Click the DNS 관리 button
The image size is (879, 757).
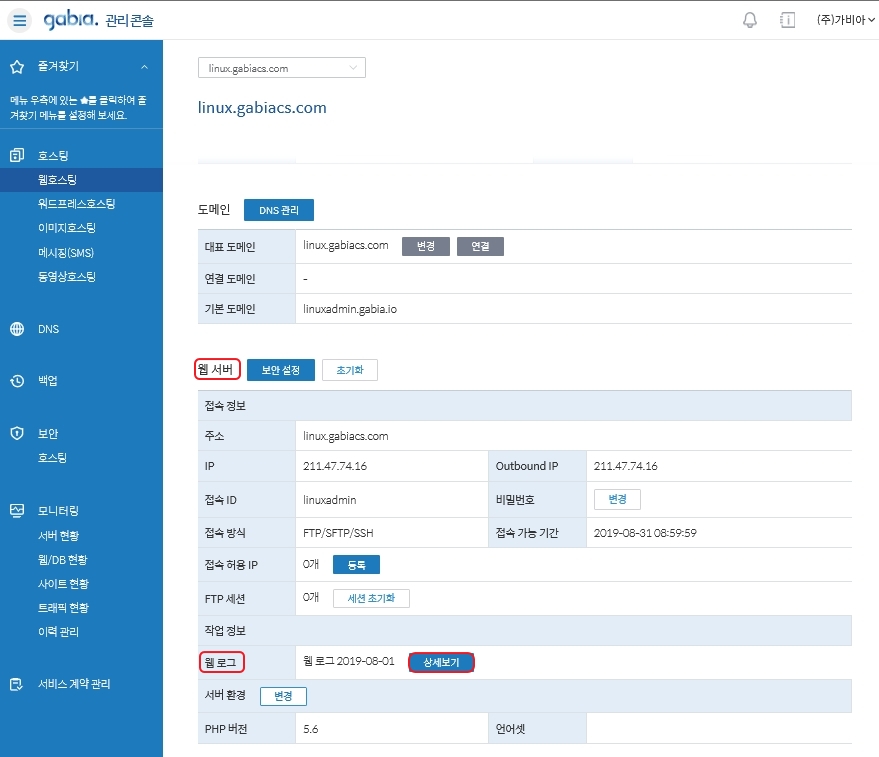point(279,210)
